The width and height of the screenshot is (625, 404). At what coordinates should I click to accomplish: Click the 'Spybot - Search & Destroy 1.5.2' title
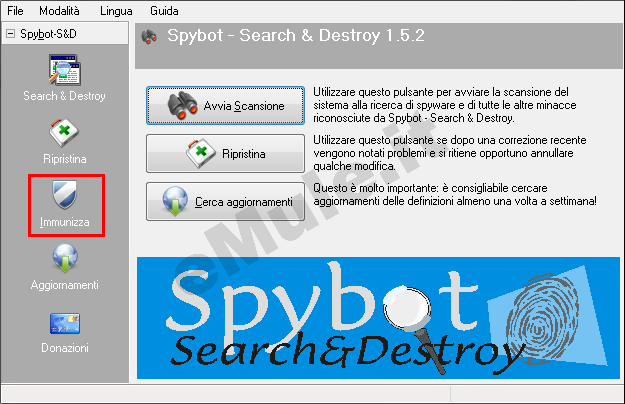[x=296, y=35]
